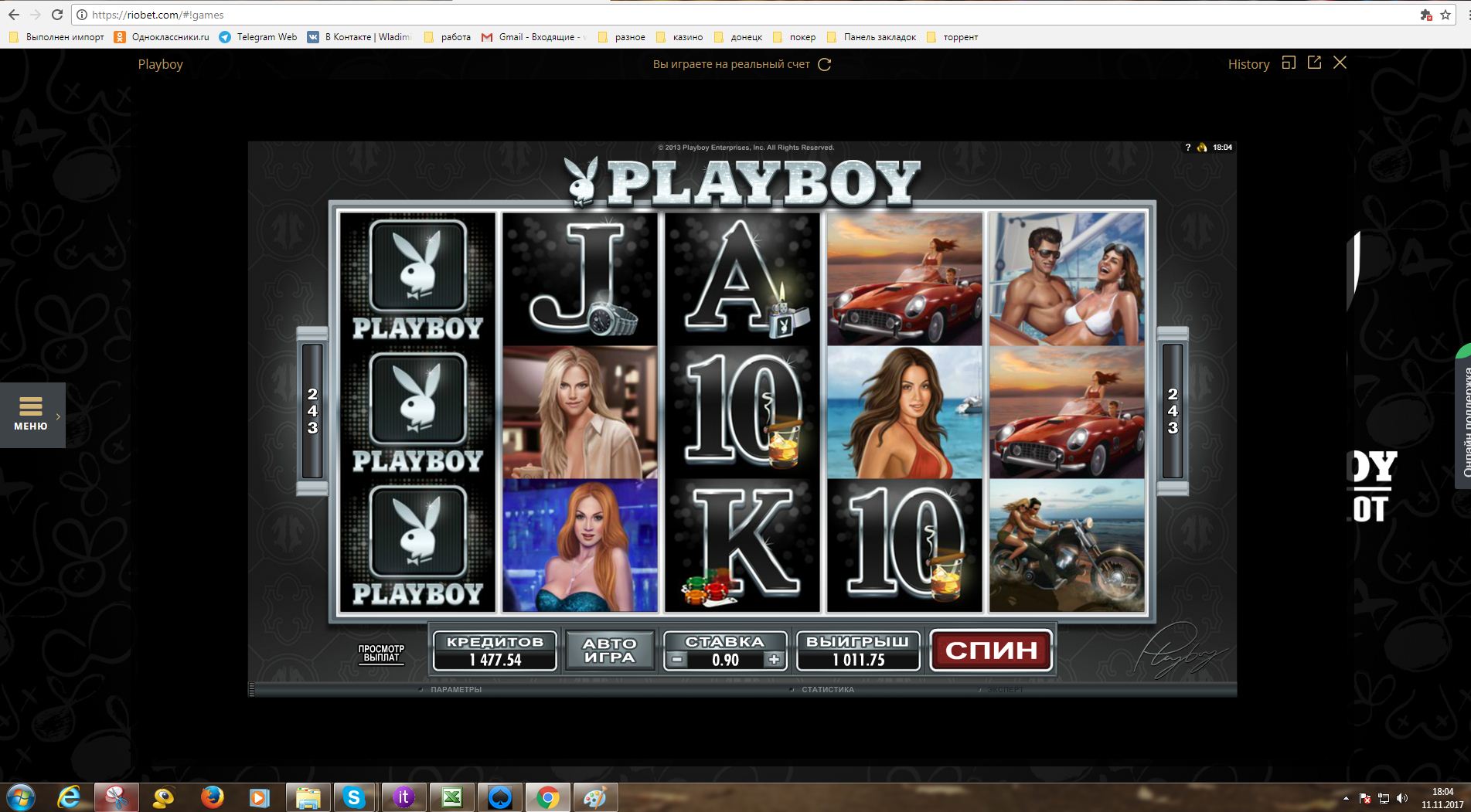This screenshot has height=812, width=1471.
Task: Open the АВТО ИГРА autoplay button
Action: pyautogui.click(x=610, y=651)
